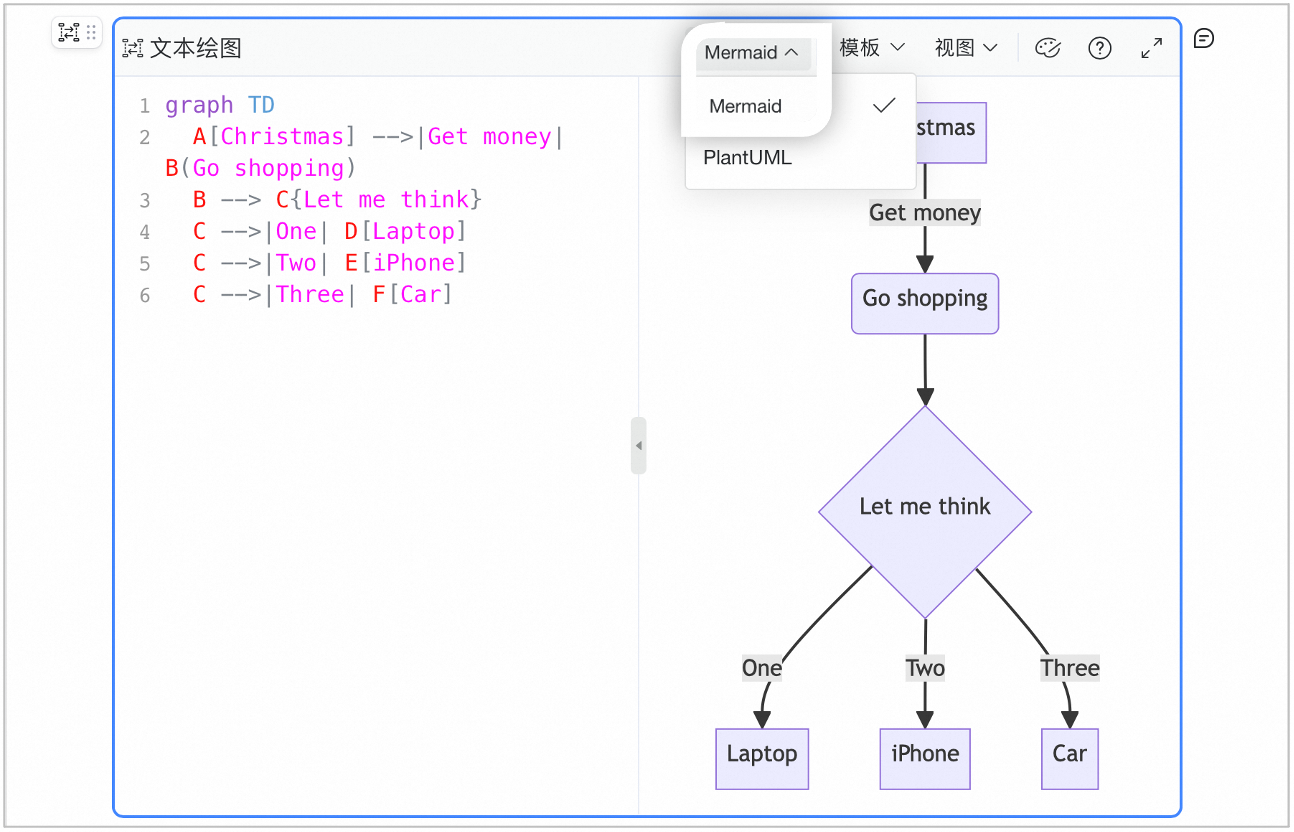This screenshot has height=832, width=1294.
Task: Click the 'Let me think' diamond node
Action: coord(925,511)
